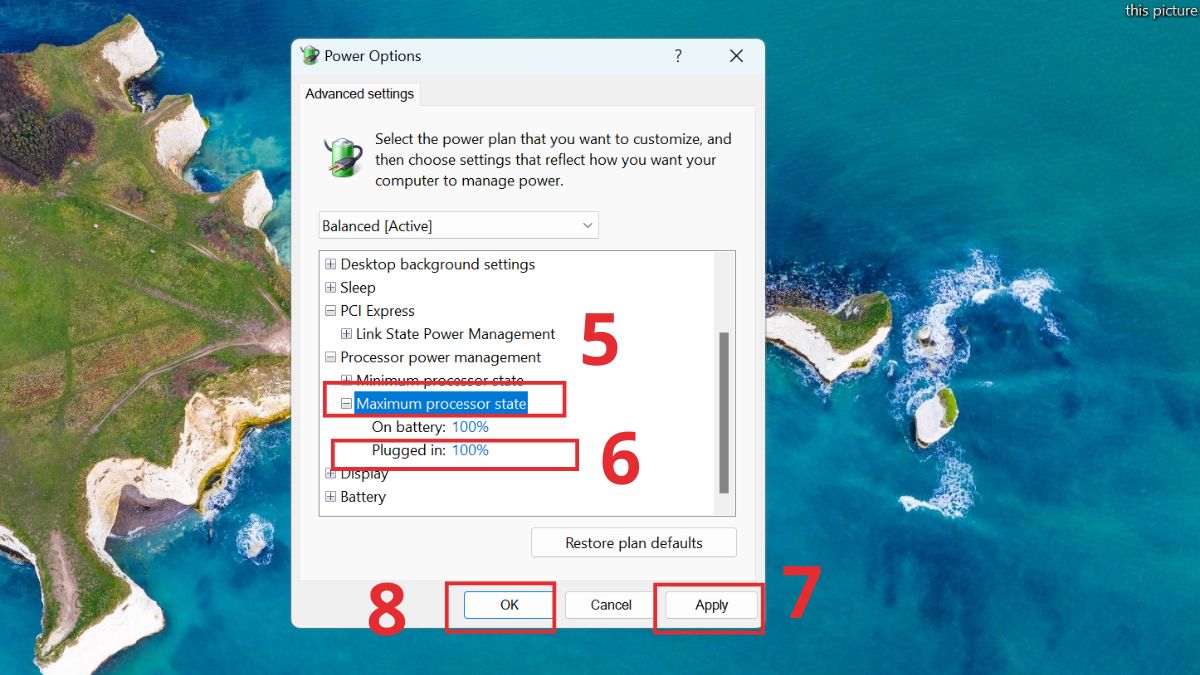Collapse Processor power management node
Image resolution: width=1200 pixels, height=675 pixels.
331,357
